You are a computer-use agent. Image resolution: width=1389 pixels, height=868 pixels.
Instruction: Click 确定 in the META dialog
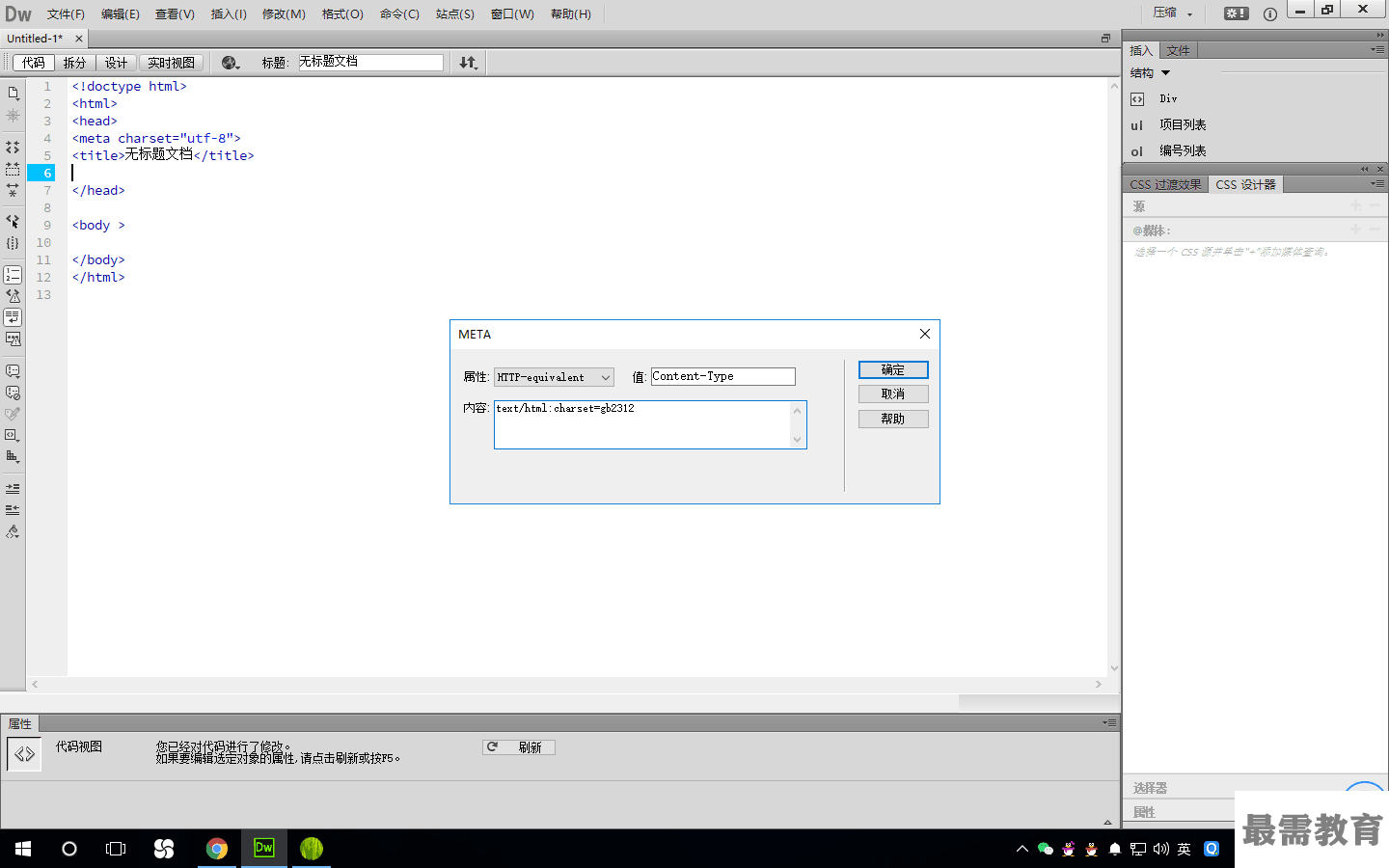(893, 370)
